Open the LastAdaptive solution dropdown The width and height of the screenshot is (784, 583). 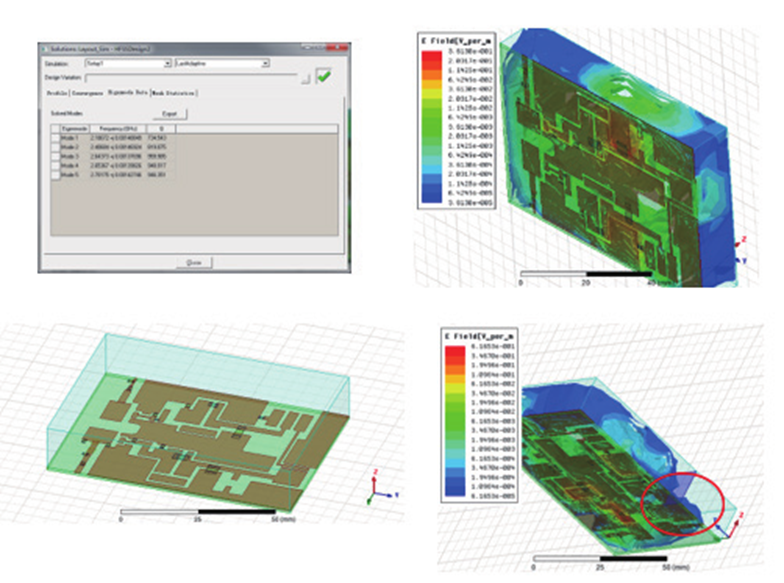pyautogui.click(x=222, y=64)
